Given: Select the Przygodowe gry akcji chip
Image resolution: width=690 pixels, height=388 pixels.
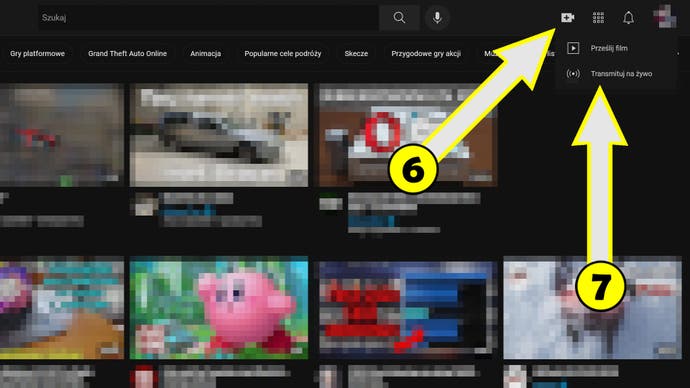Looking at the screenshot, I should 426,54.
